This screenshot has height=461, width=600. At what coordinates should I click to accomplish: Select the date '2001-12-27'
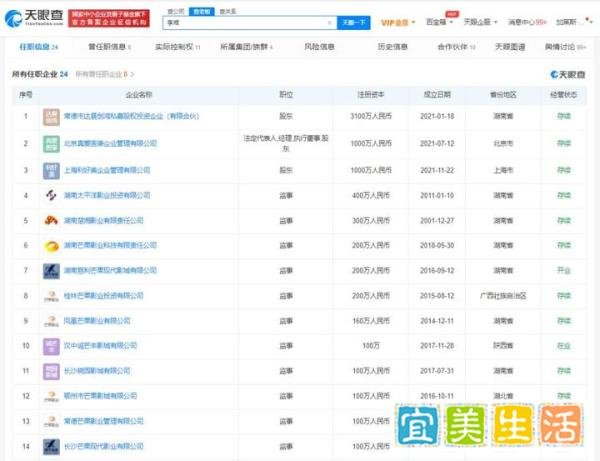click(437, 221)
